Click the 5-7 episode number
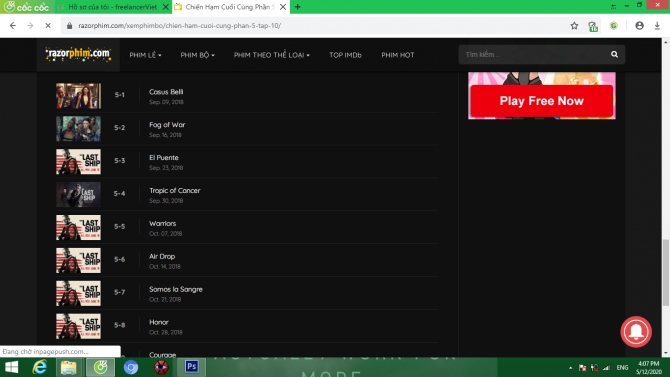The width and height of the screenshot is (670, 377). point(120,292)
